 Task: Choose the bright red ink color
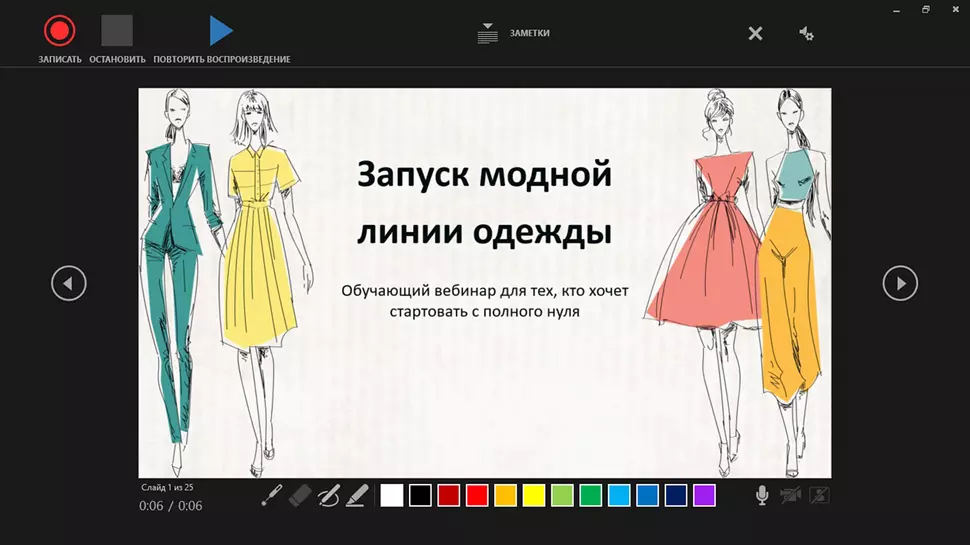[x=477, y=495]
